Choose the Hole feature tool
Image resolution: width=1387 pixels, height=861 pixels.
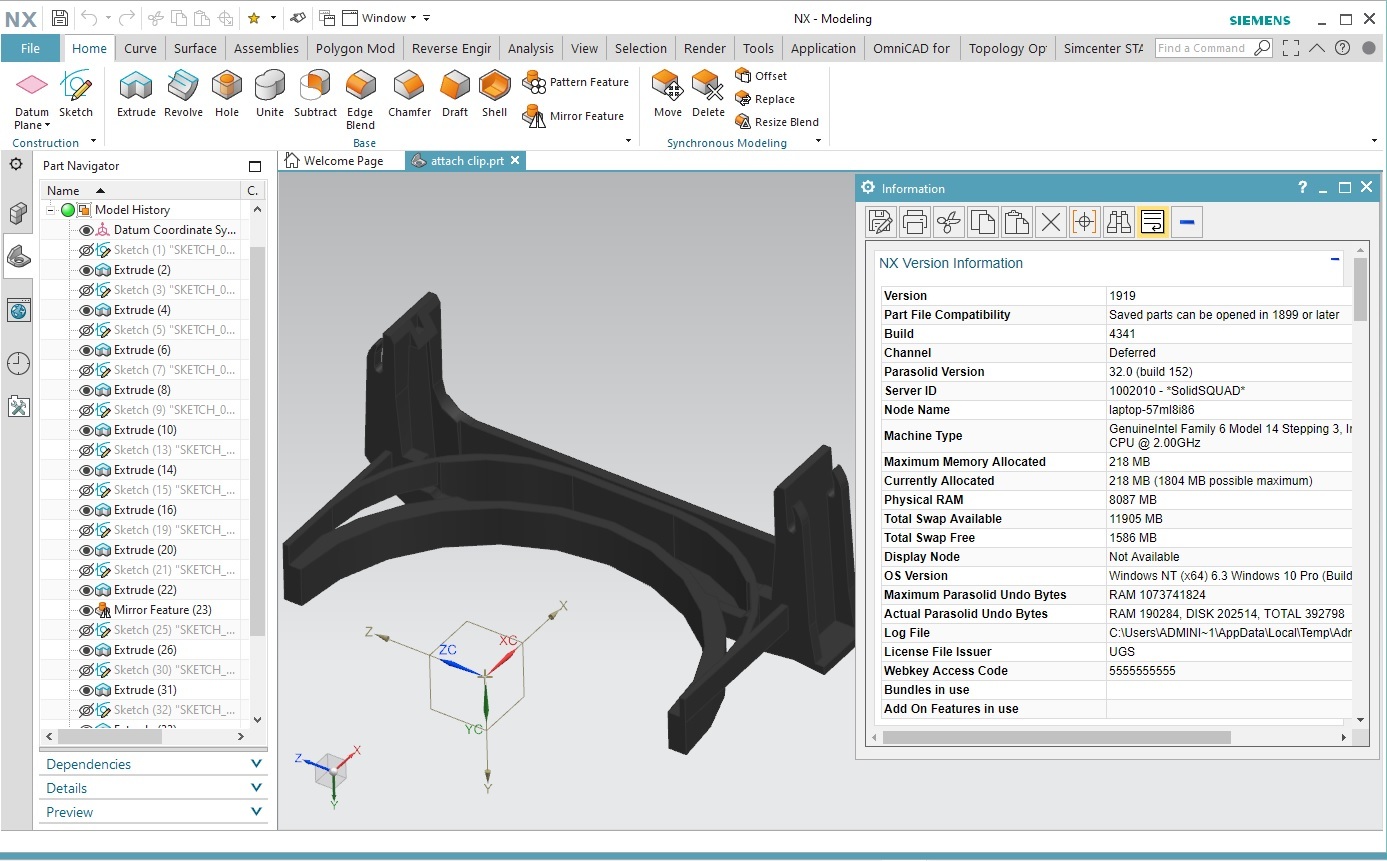(x=227, y=94)
